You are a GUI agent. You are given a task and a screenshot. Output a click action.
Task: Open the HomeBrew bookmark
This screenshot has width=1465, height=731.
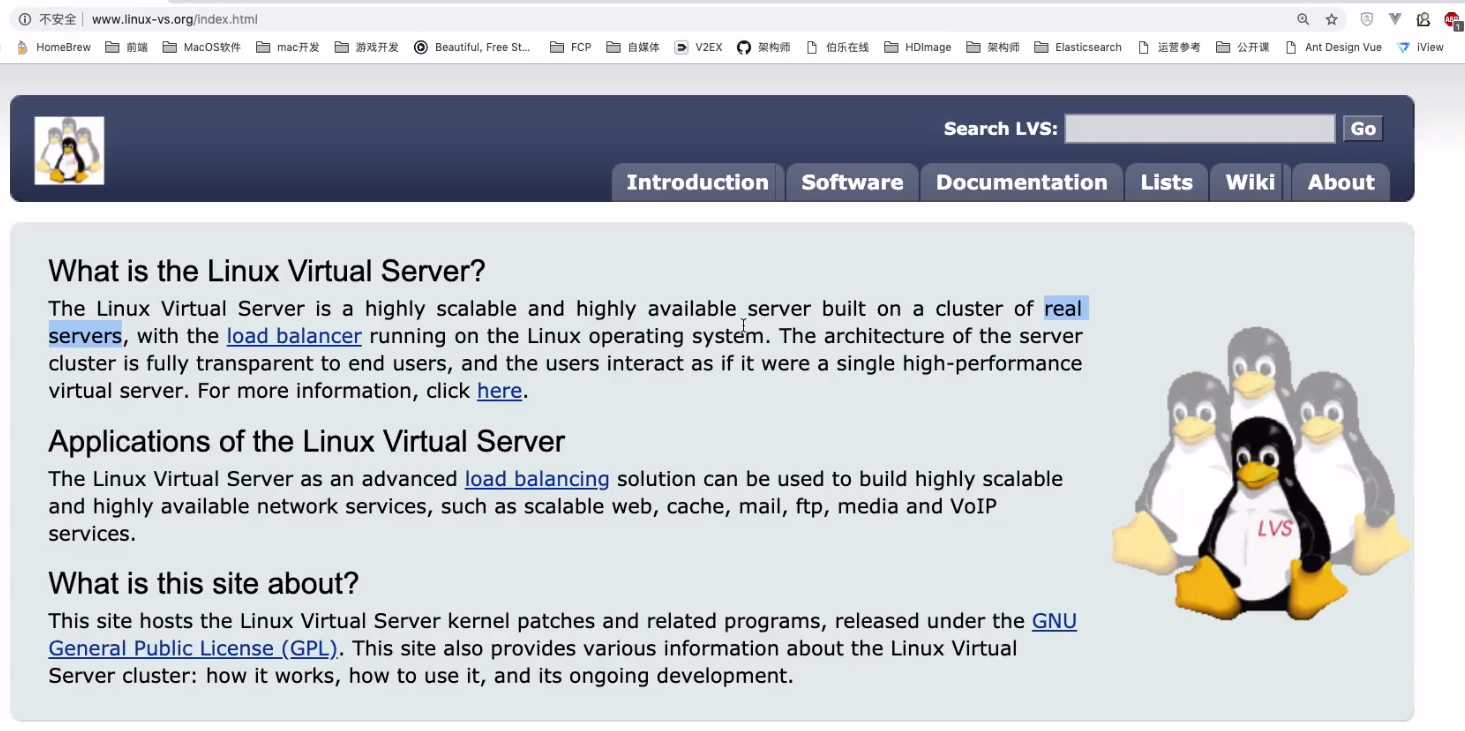[x=54, y=47]
